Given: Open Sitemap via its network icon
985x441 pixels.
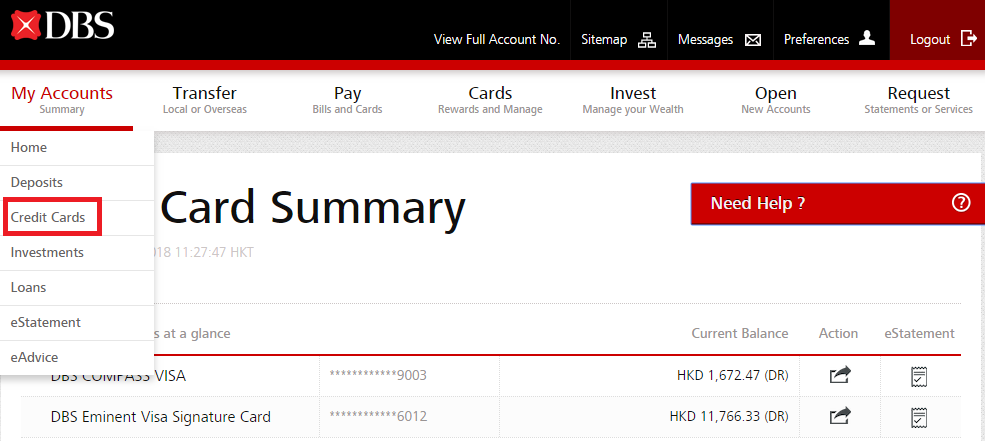Looking at the screenshot, I should point(647,40).
